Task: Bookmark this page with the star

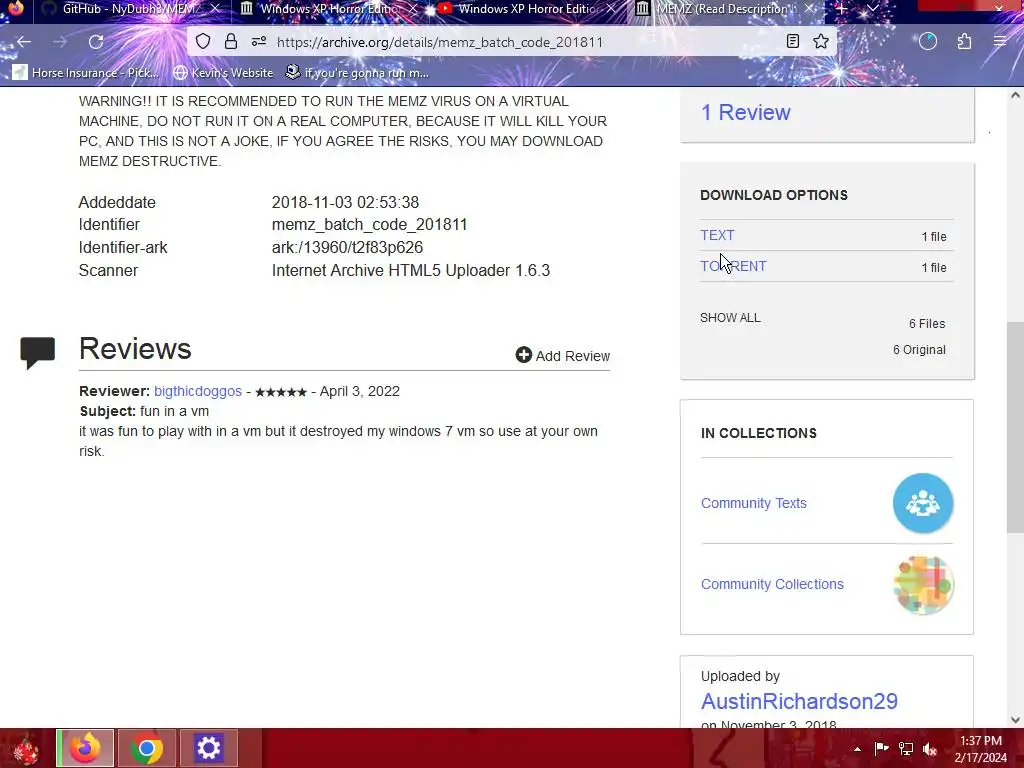Action: (x=821, y=42)
